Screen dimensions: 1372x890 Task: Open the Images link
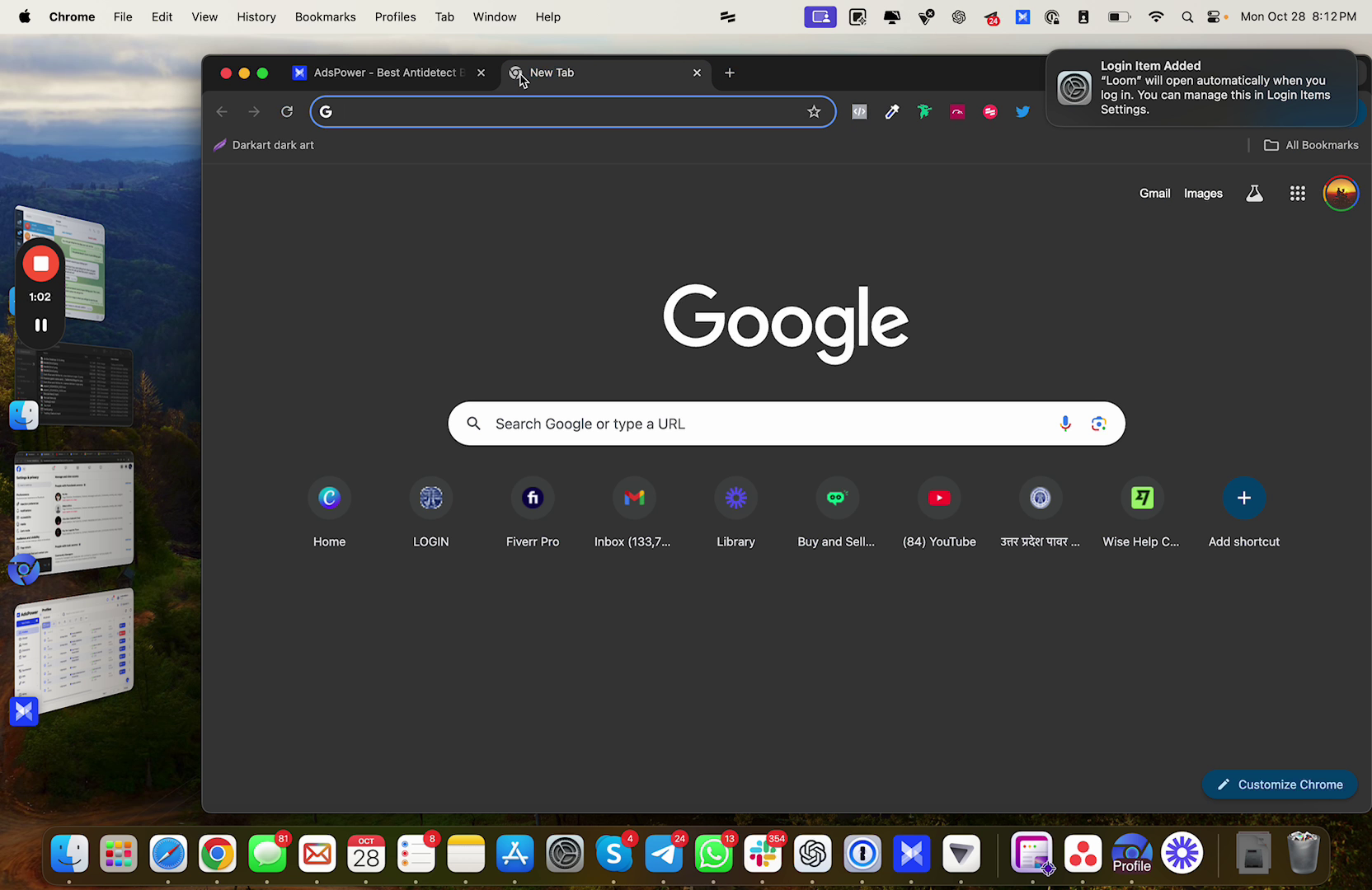point(1203,194)
